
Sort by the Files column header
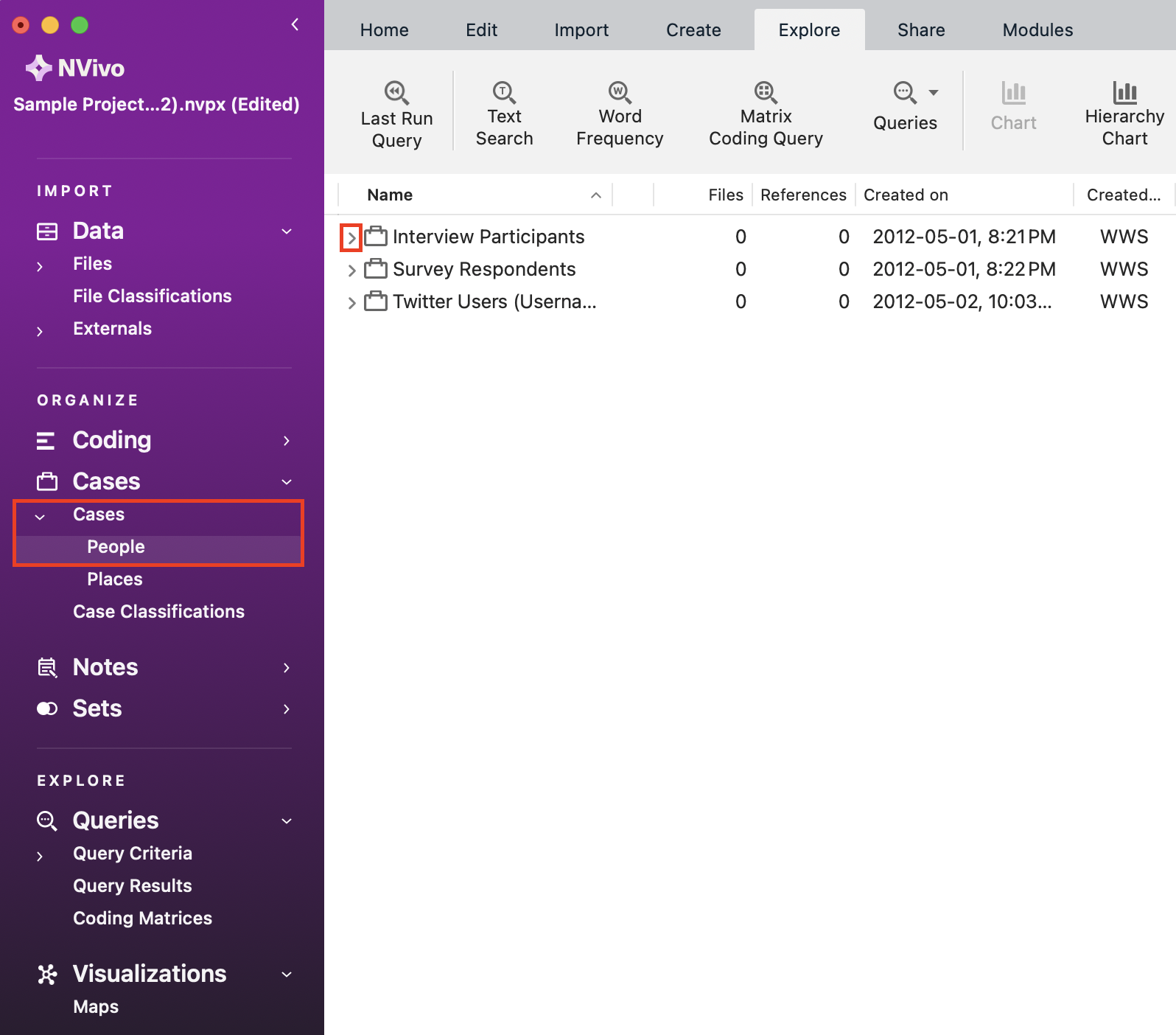click(726, 195)
